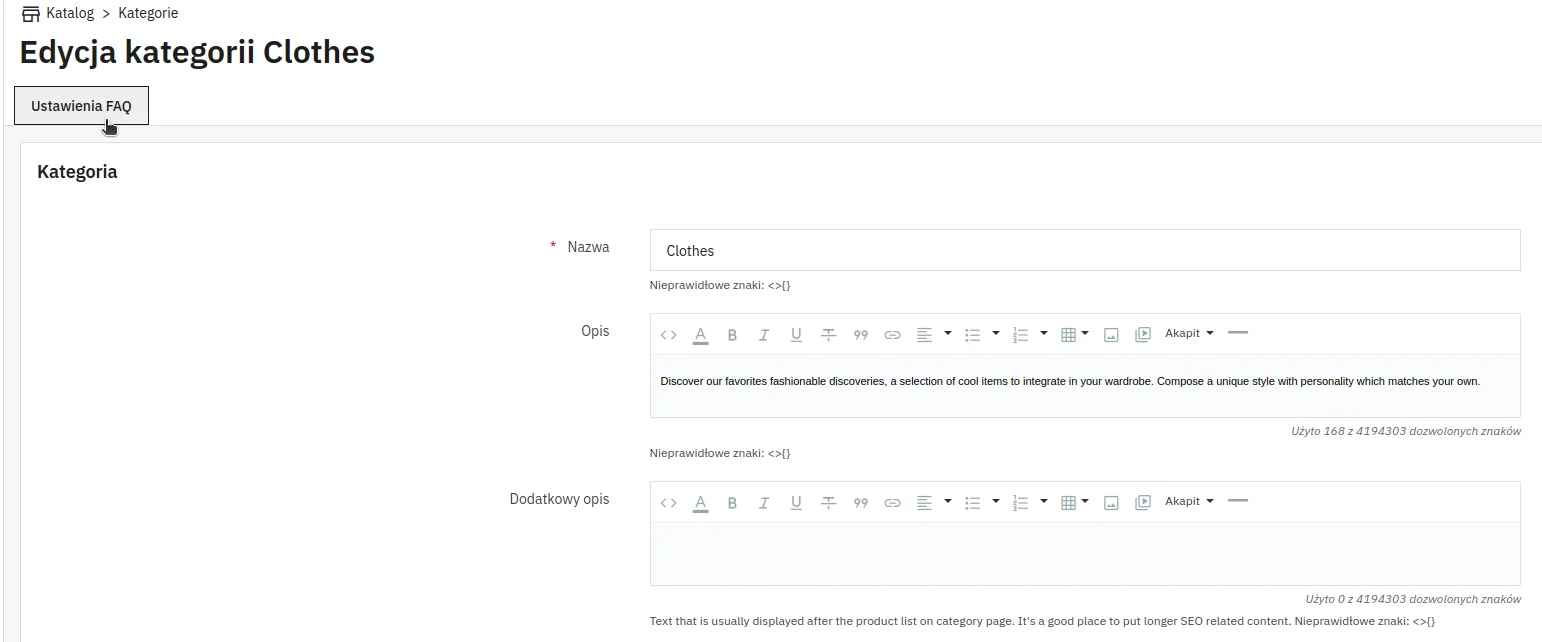The image size is (1542, 642).
Task: Insert media in the Opis editor
Action: point(1143,335)
